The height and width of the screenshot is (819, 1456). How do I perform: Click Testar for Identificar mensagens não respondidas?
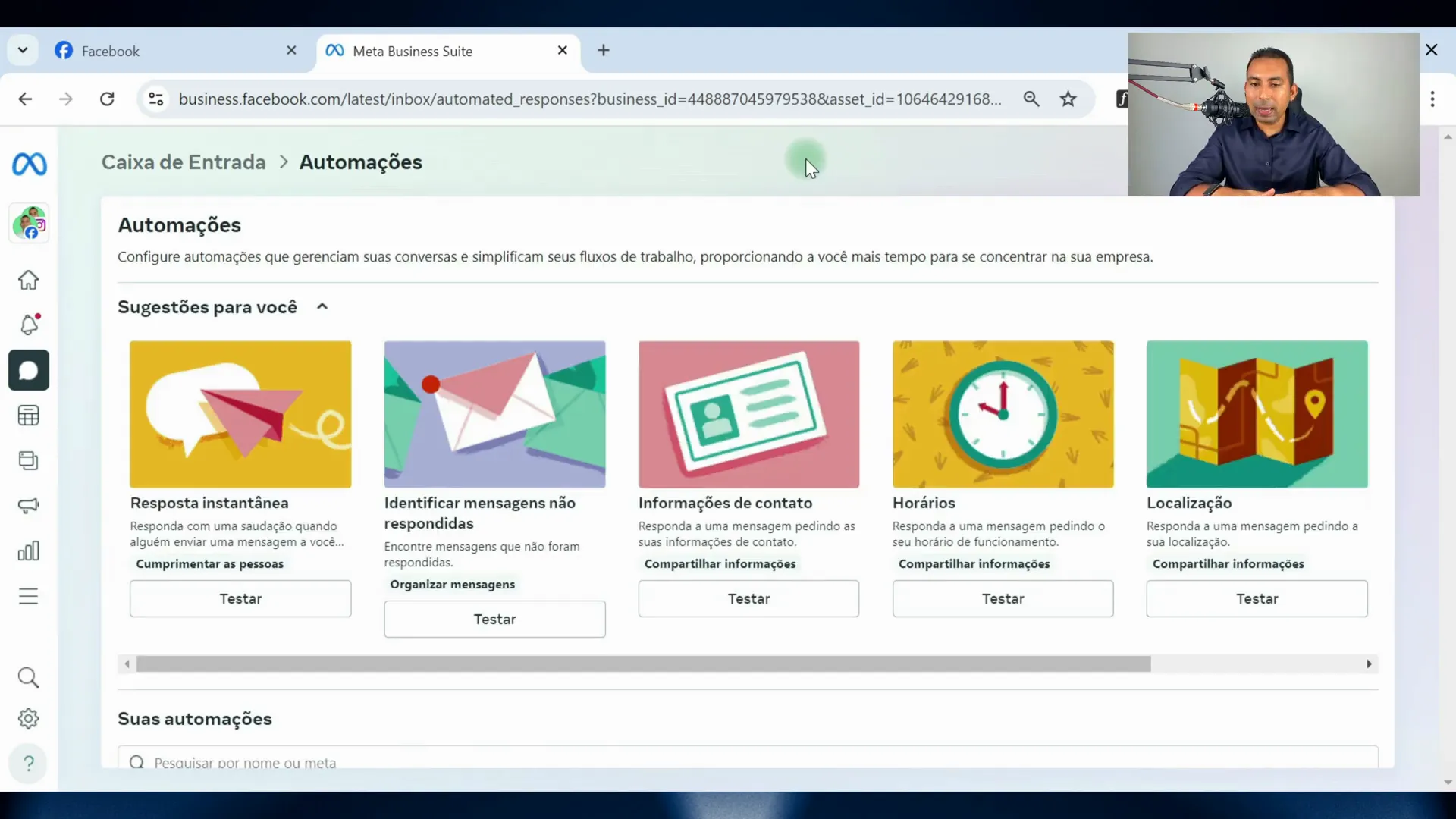pos(494,619)
